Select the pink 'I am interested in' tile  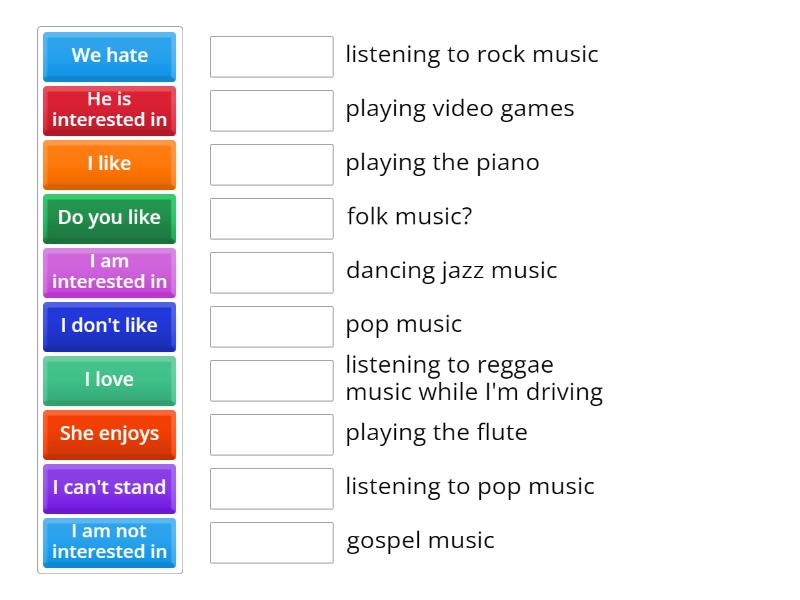coord(109,272)
